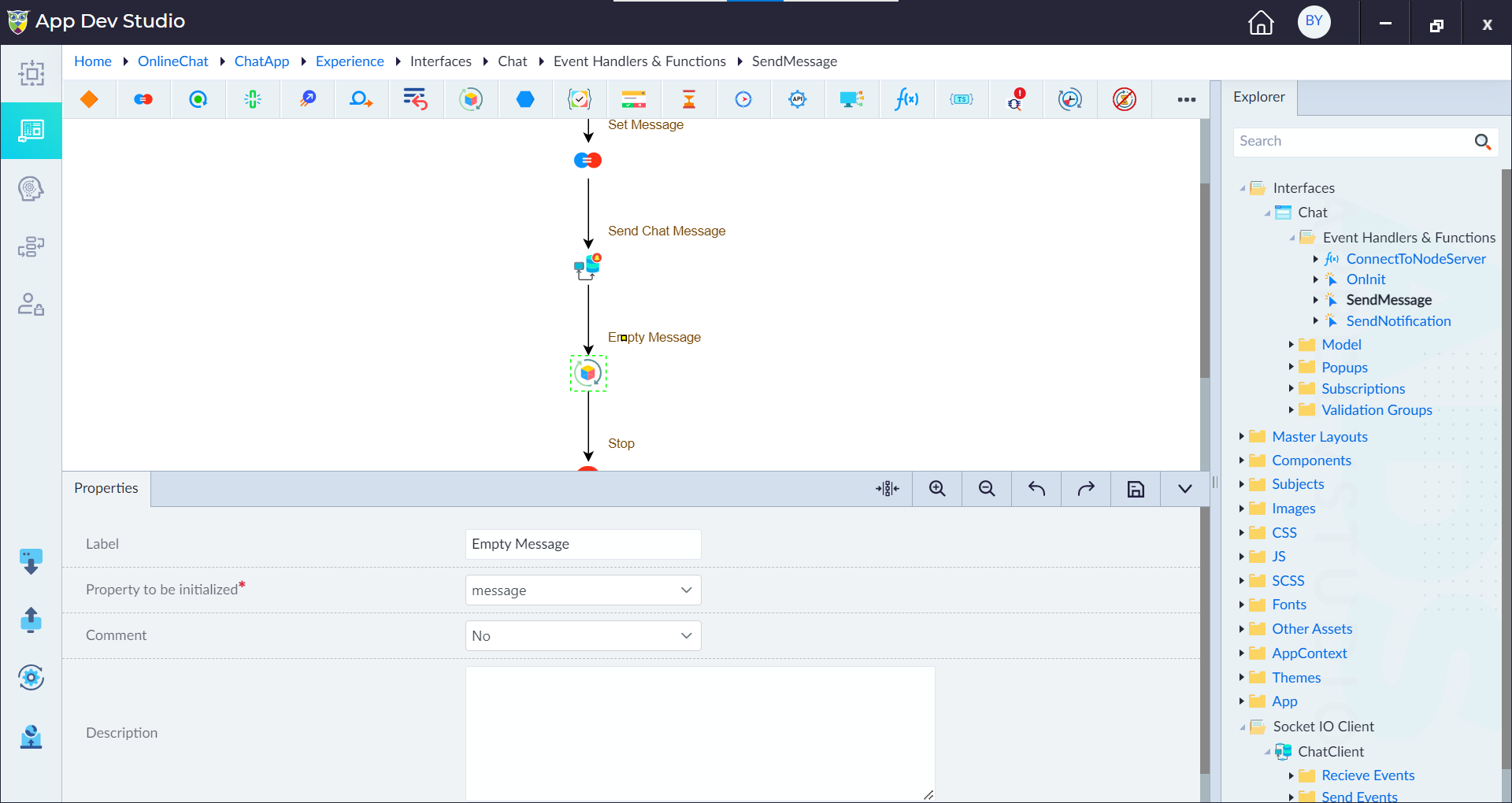Expand the Validation Groups folder

tap(1291, 409)
